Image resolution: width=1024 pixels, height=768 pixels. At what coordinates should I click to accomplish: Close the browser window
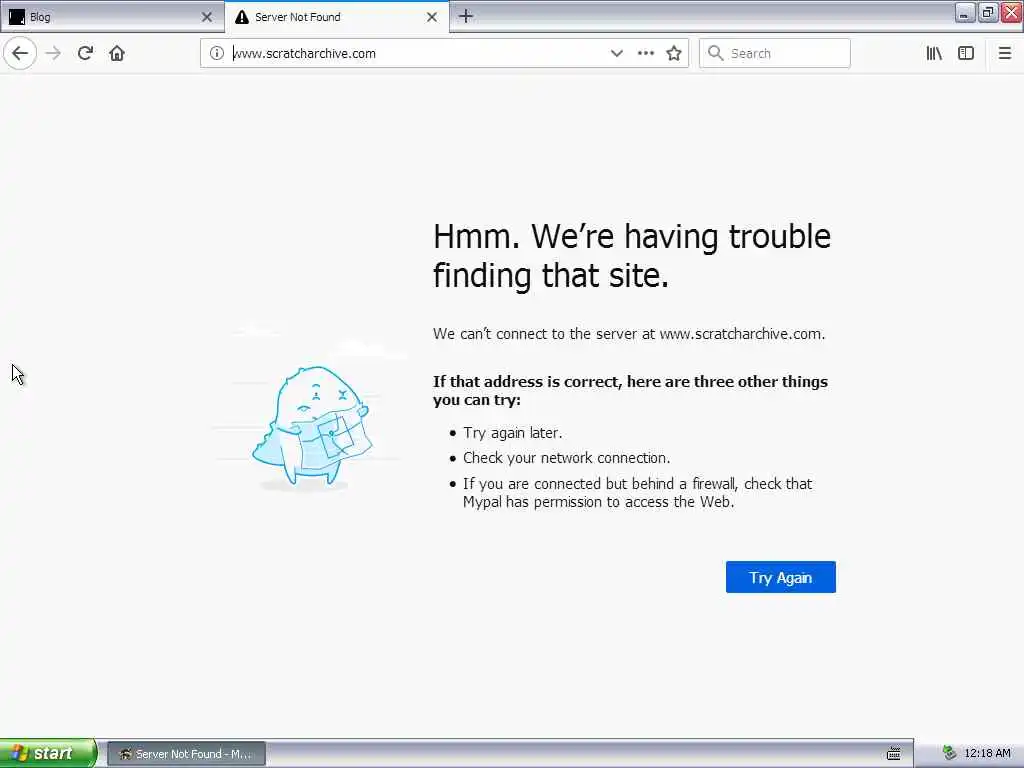1011,13
